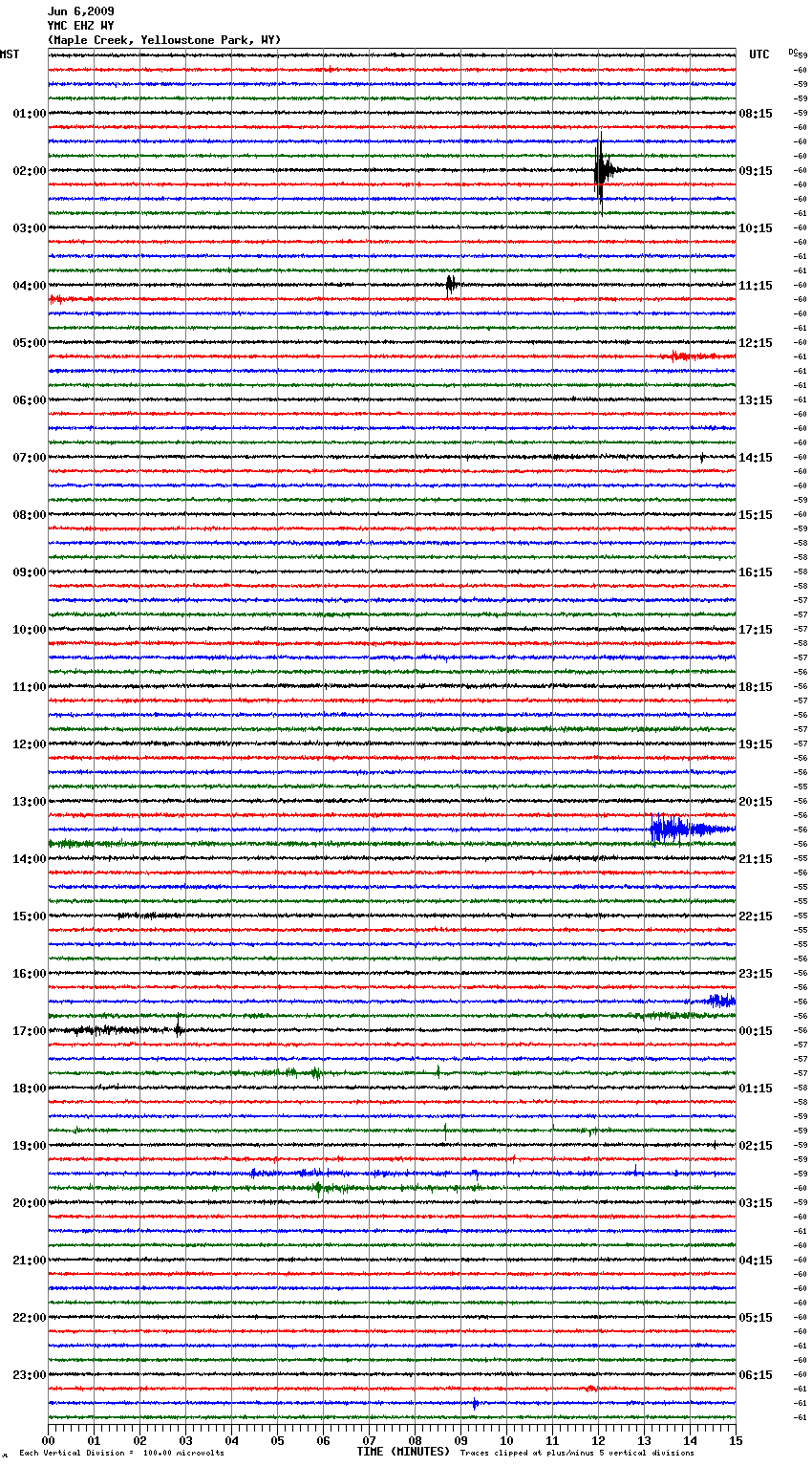
Task: Select the 05:00 MST time label
Action: [x=30, y=343]
